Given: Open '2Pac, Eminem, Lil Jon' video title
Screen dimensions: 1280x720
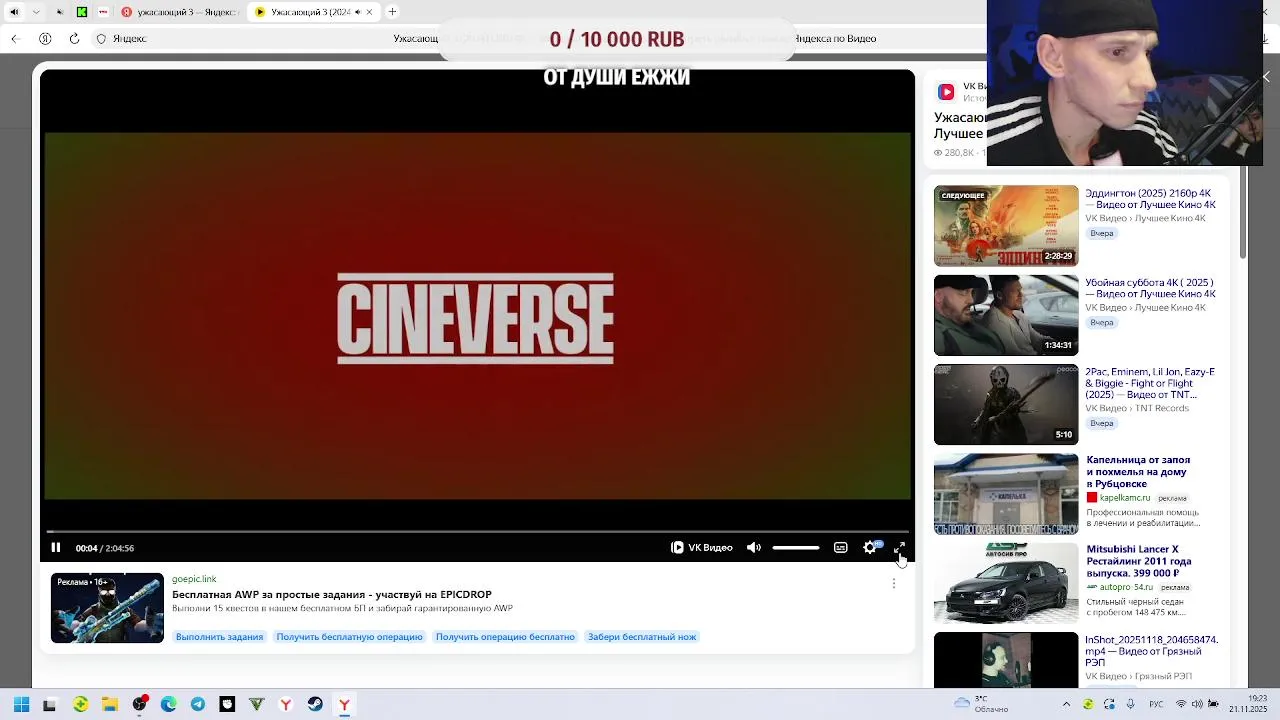Looking at the screenshot, I should 1150,384.
